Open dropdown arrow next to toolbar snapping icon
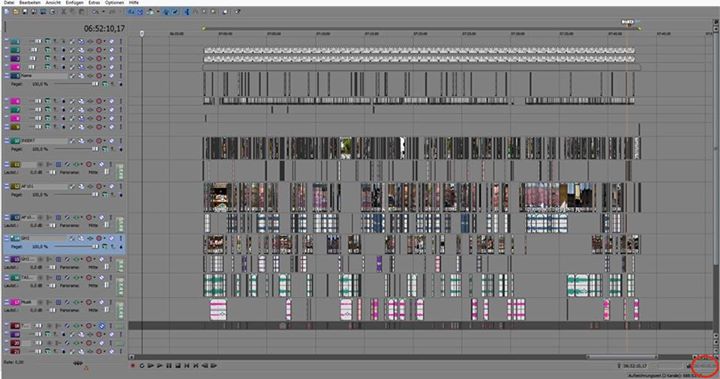This screenshot has height=379, width=720. click(x=158, y=12)
